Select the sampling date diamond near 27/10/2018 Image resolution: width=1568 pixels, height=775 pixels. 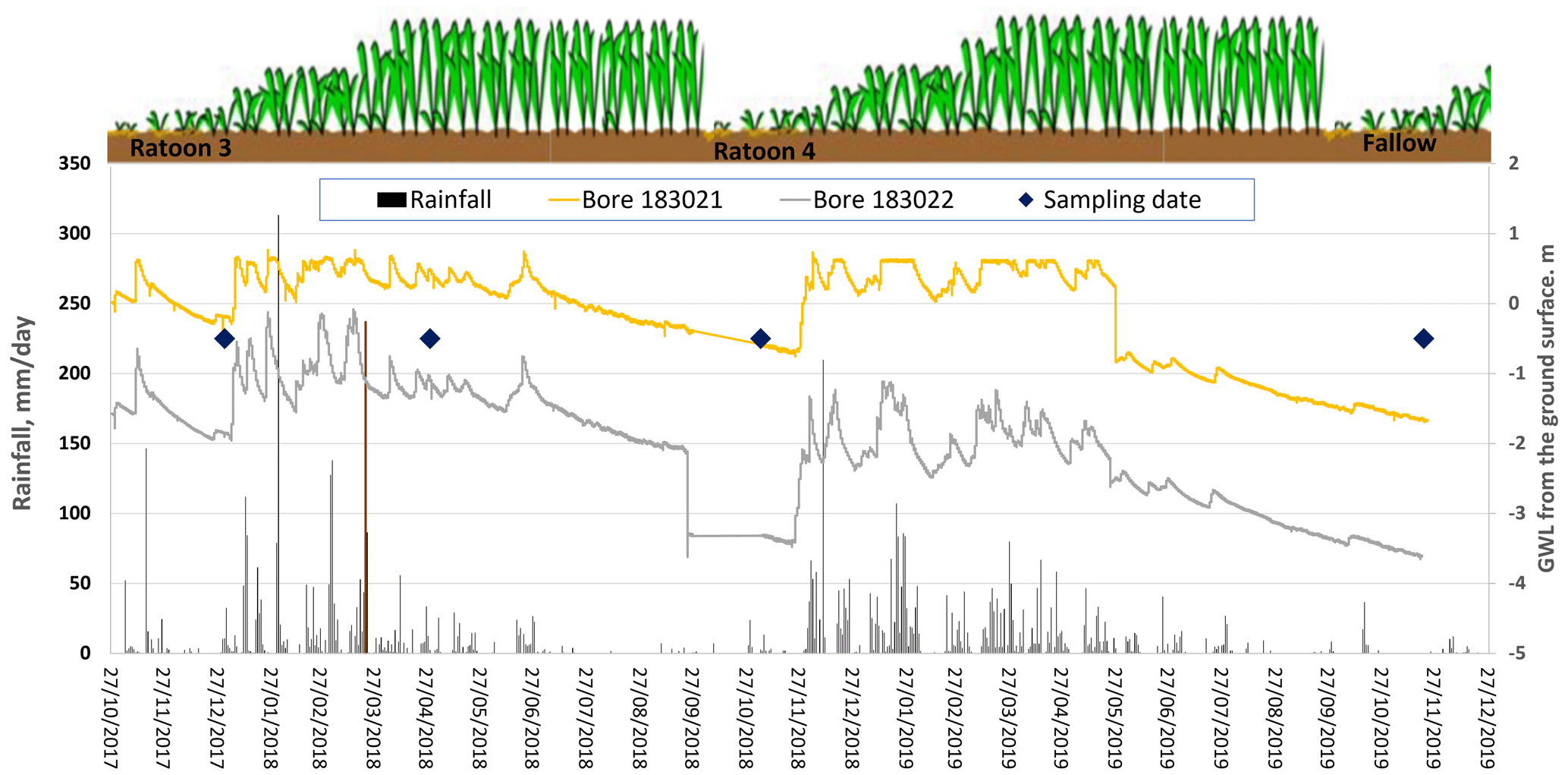coord(760,339)
